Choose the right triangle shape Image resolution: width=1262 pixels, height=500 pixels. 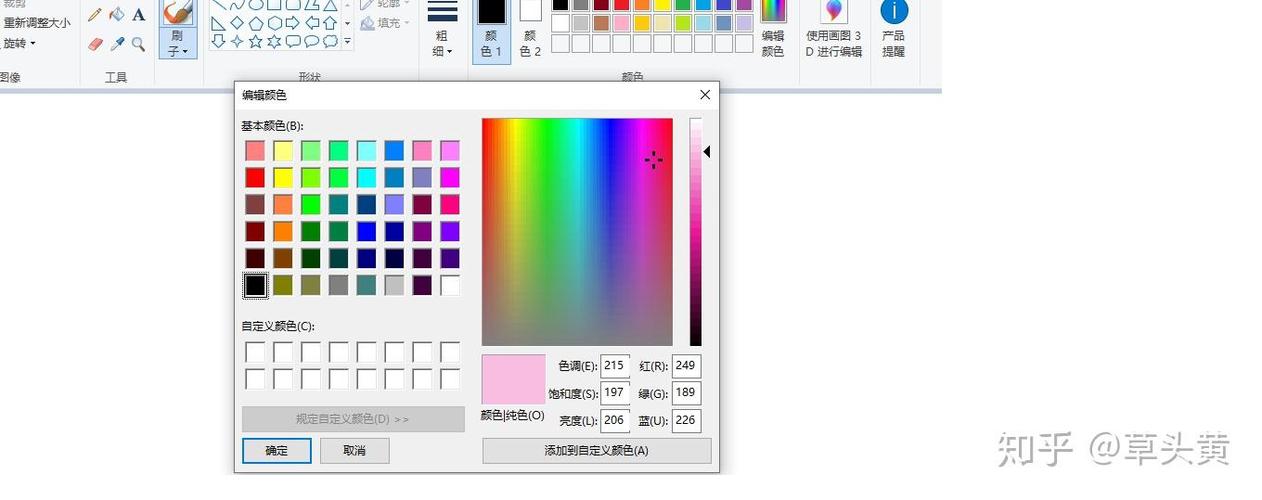pyautogui.click(x=218, y=23)
